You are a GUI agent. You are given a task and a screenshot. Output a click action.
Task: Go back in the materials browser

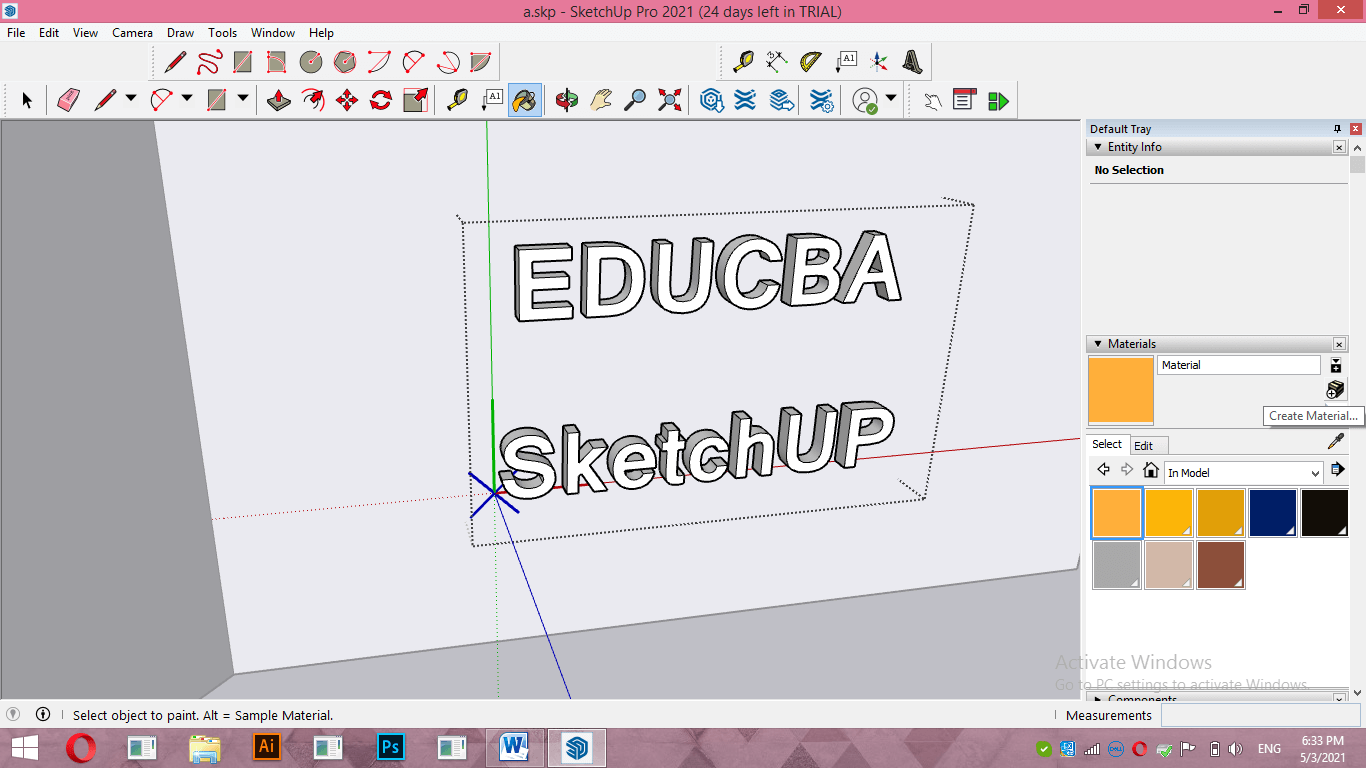pos(1103,470)
